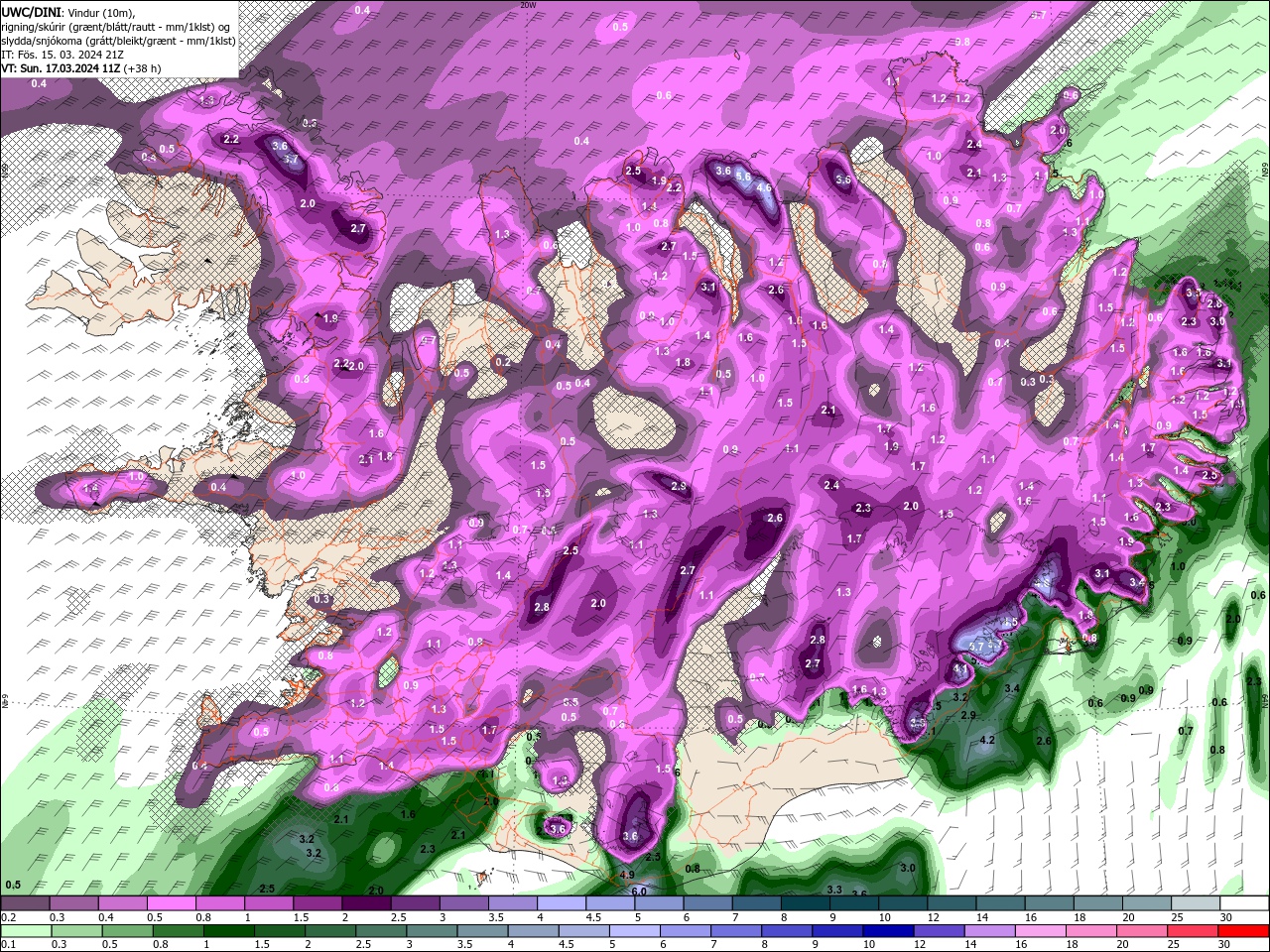The height and width of the screenshot is (952, 1270).
Task: Click the '3.3' rain value at the map bottom
Action: pos(834,890)
